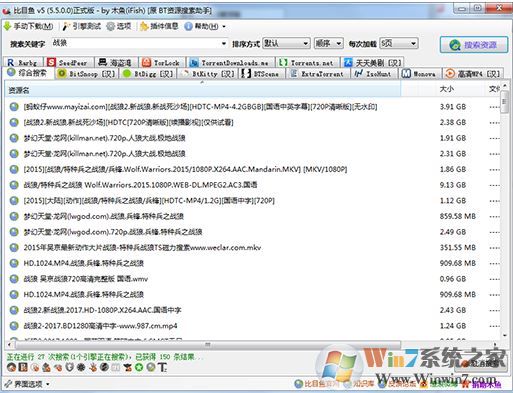Click the green circular engine icon in status row
Image resolution: width=513 pixels, height=393 pixels.
[x=139, y=367]
